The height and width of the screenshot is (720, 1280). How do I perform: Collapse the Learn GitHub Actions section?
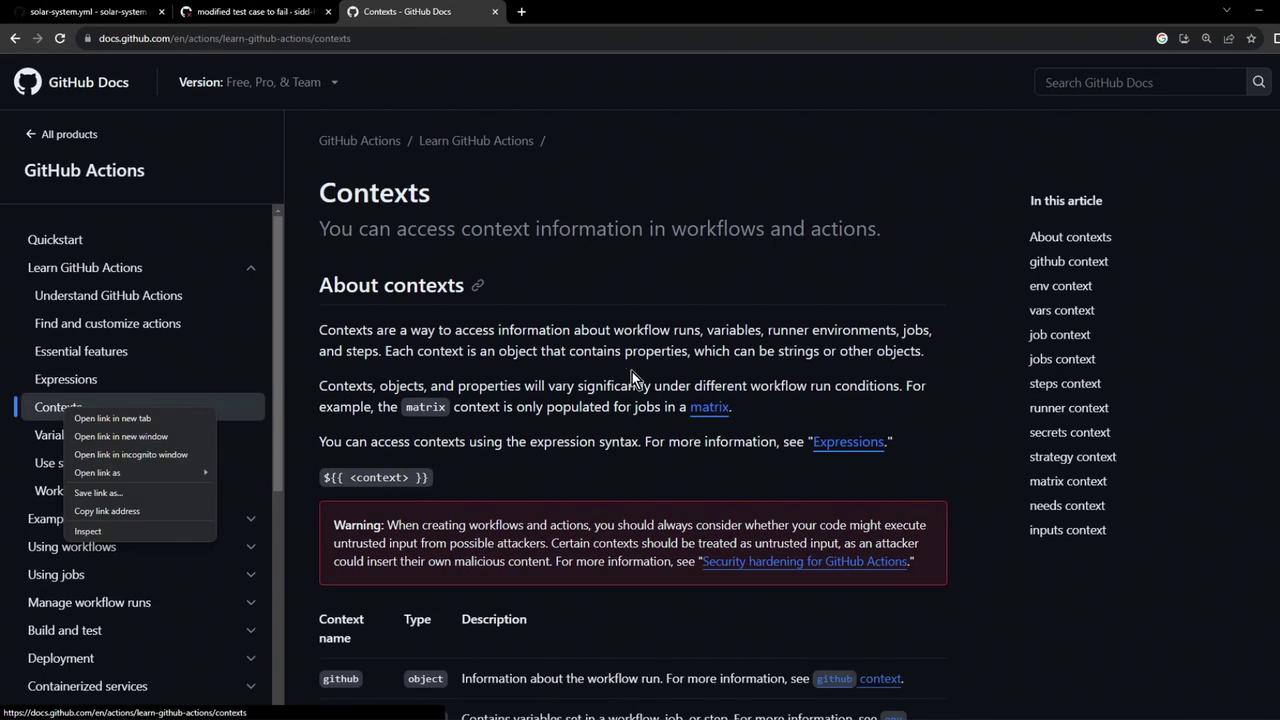pos(251,268)
